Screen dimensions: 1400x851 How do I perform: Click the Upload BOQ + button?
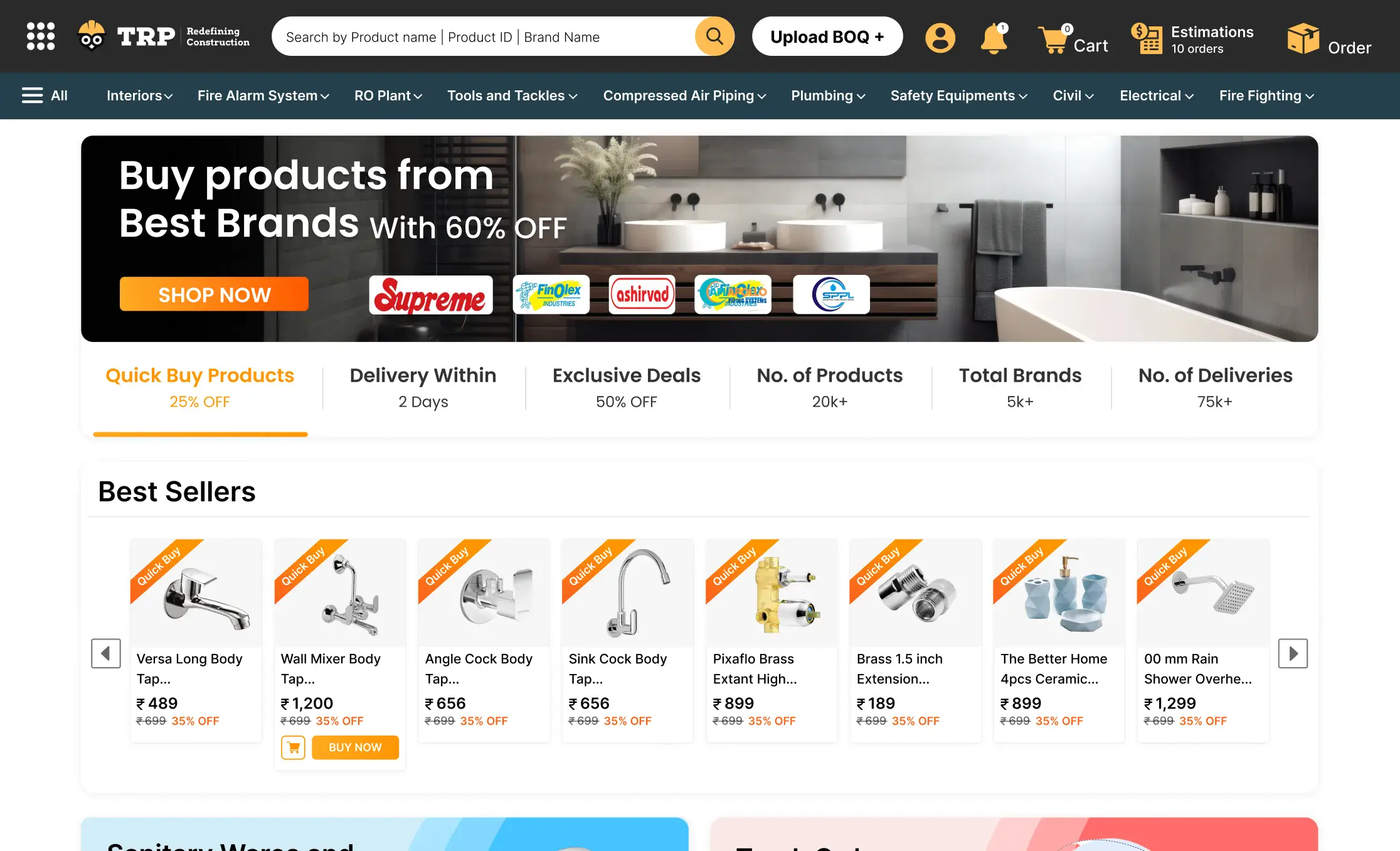827,36
